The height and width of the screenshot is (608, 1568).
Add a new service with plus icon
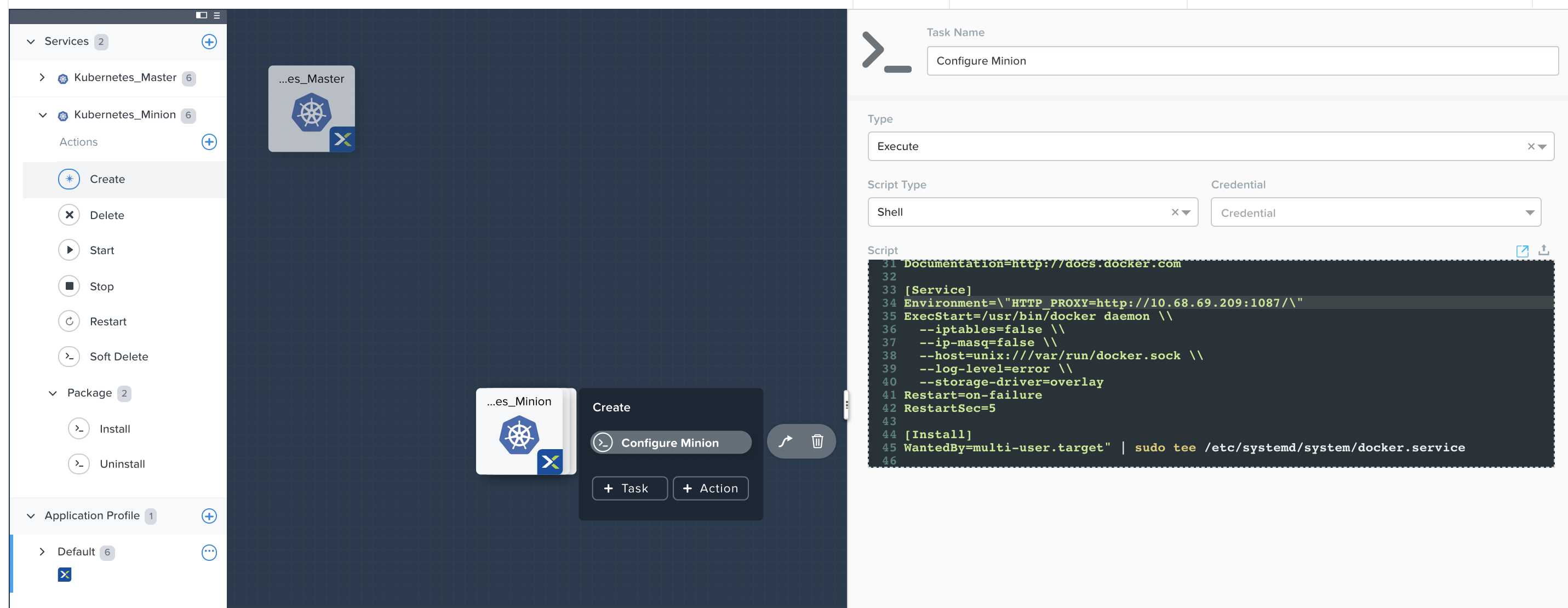click(209, 42)
